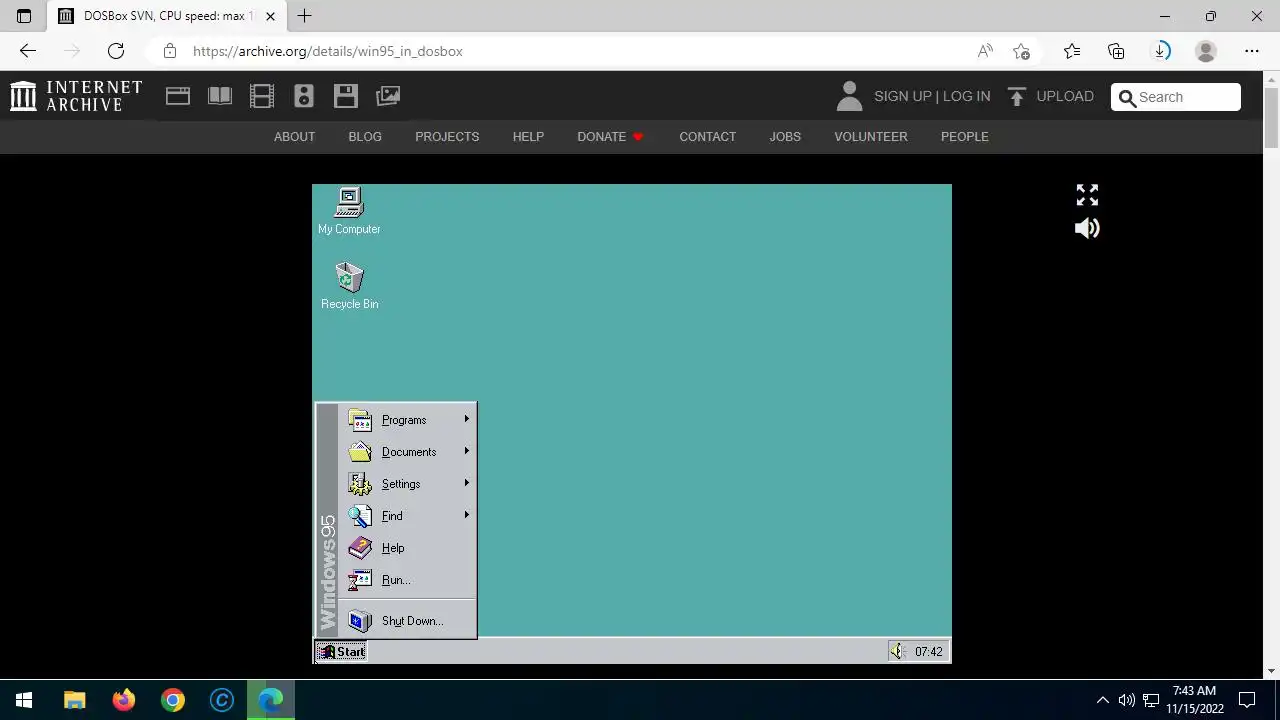The height and width of the screenshot is (720, 1280).
Task: Expand the Programs submenu arrow
Action: 466,419
